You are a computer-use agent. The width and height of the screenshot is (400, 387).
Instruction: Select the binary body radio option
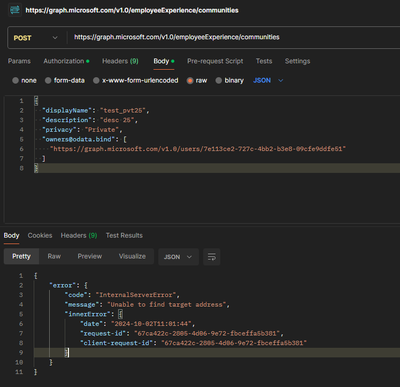tap(230, 80)
